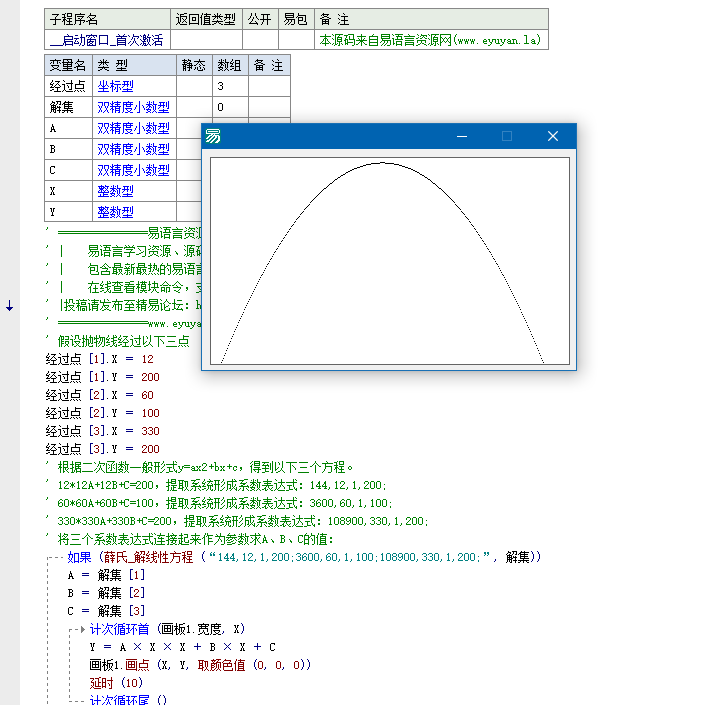The width and height of the screenshot is (708, 705).
Task: Click the remark cell 本源码来自易语言资源网
Action: pos(430,40)
